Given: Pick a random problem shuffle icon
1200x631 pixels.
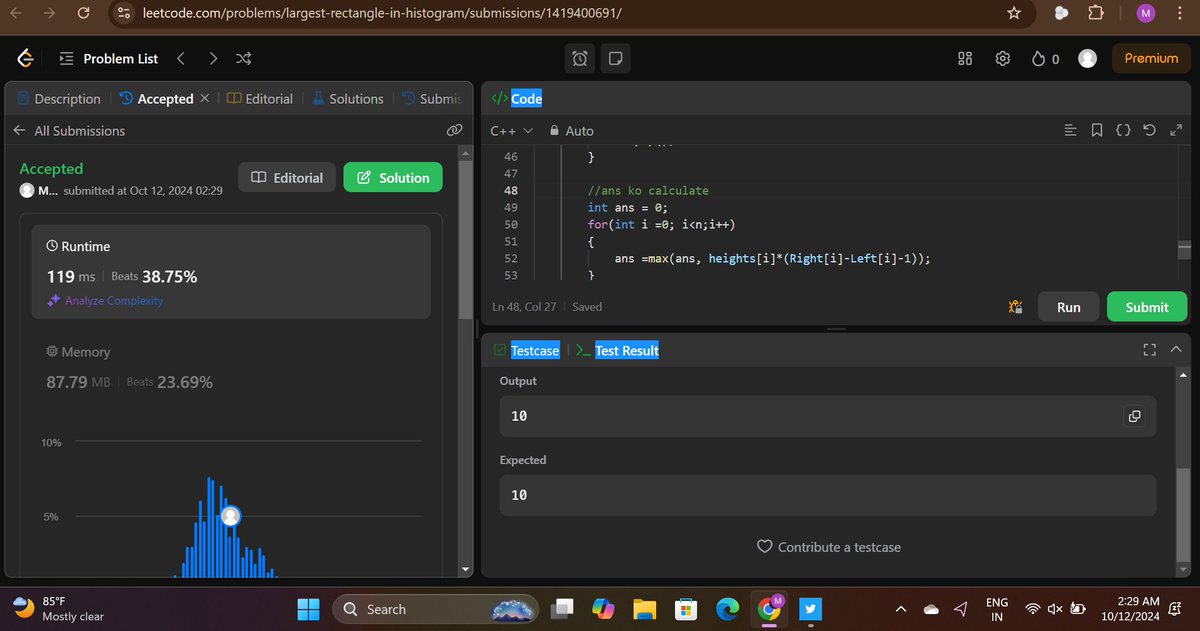Looking at the screenshot, I should [243, 59].
